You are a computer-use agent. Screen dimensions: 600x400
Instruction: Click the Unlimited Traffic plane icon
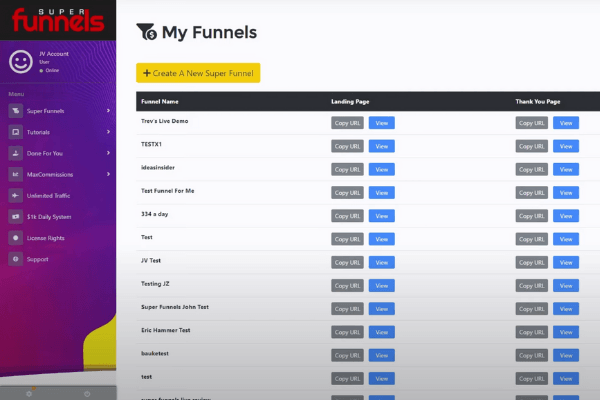[16, 196]
